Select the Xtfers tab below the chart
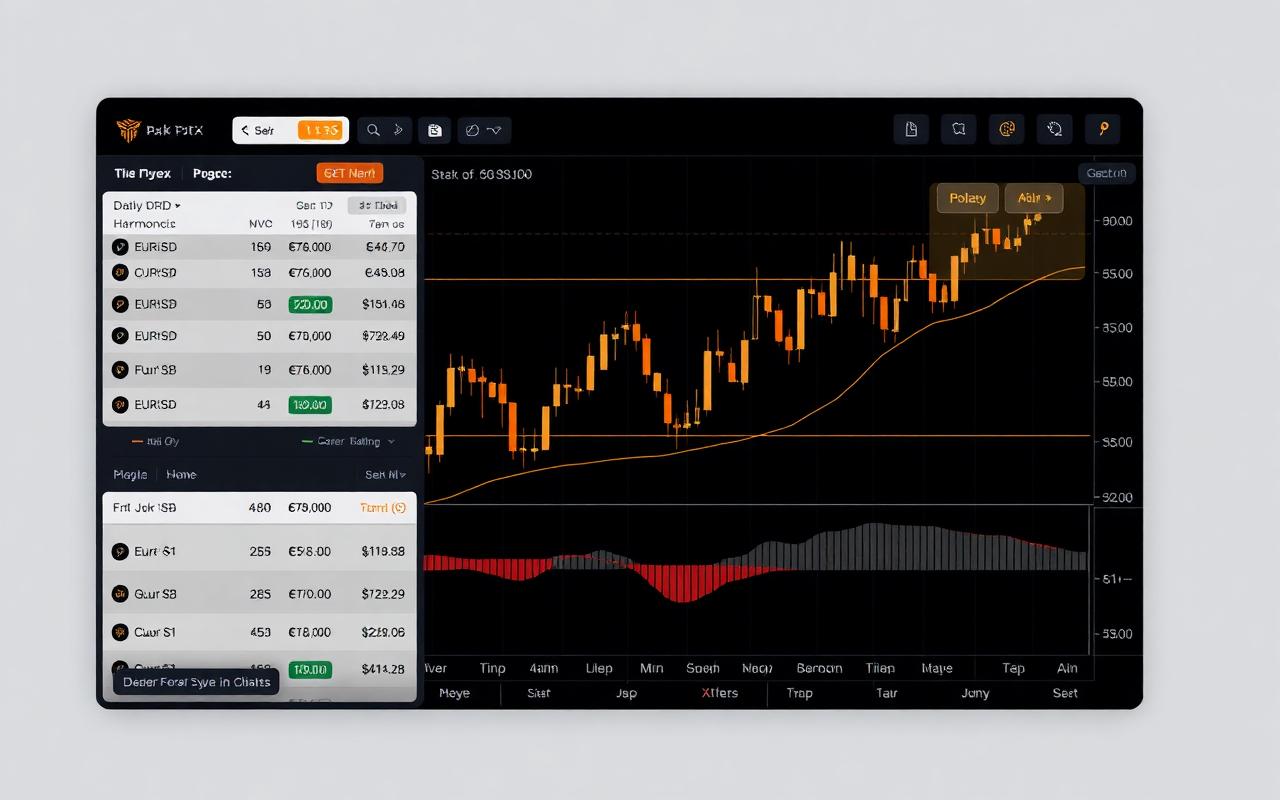This screenshot has height=800, width=1280. (720, 693)
